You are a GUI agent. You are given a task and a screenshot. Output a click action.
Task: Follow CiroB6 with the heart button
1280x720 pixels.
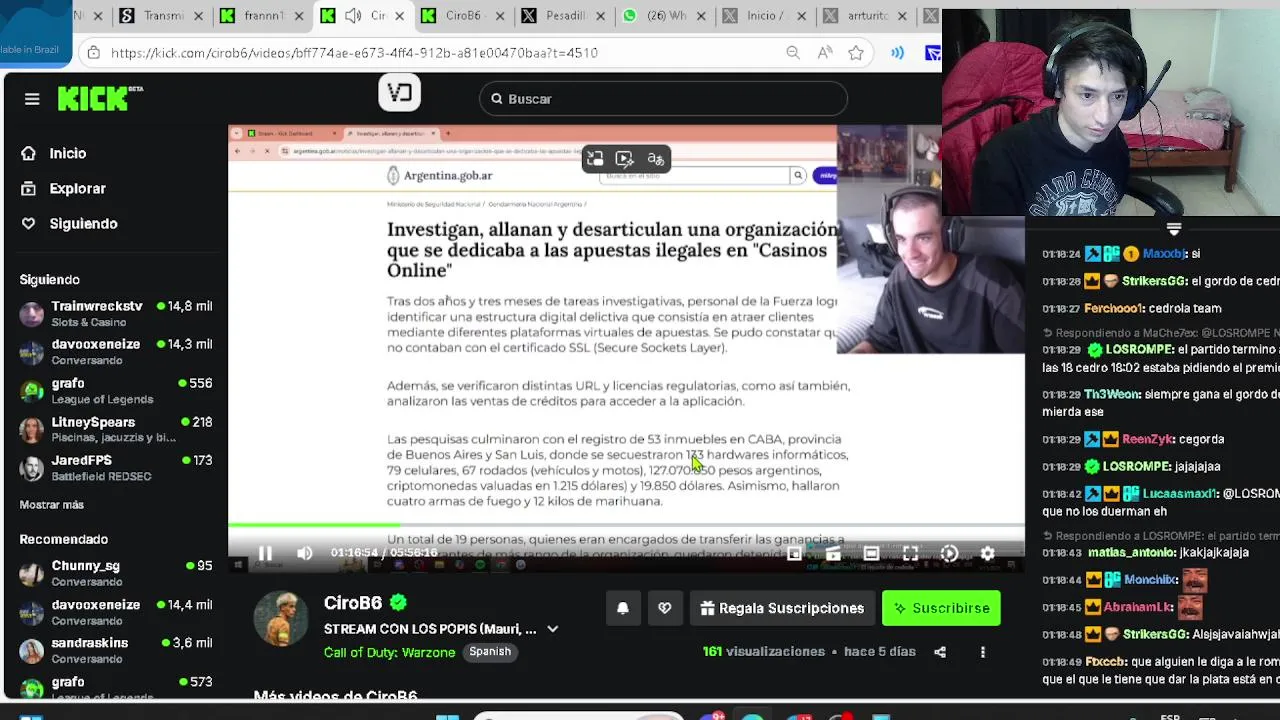coord(665,608)
